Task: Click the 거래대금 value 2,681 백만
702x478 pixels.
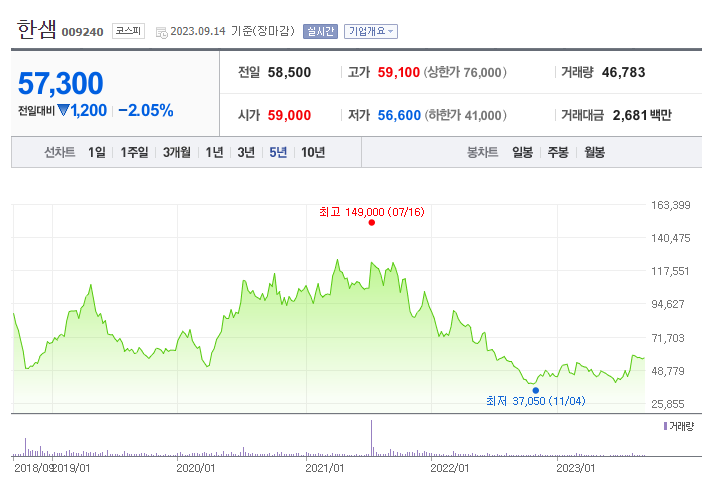Action: (642, 115)
